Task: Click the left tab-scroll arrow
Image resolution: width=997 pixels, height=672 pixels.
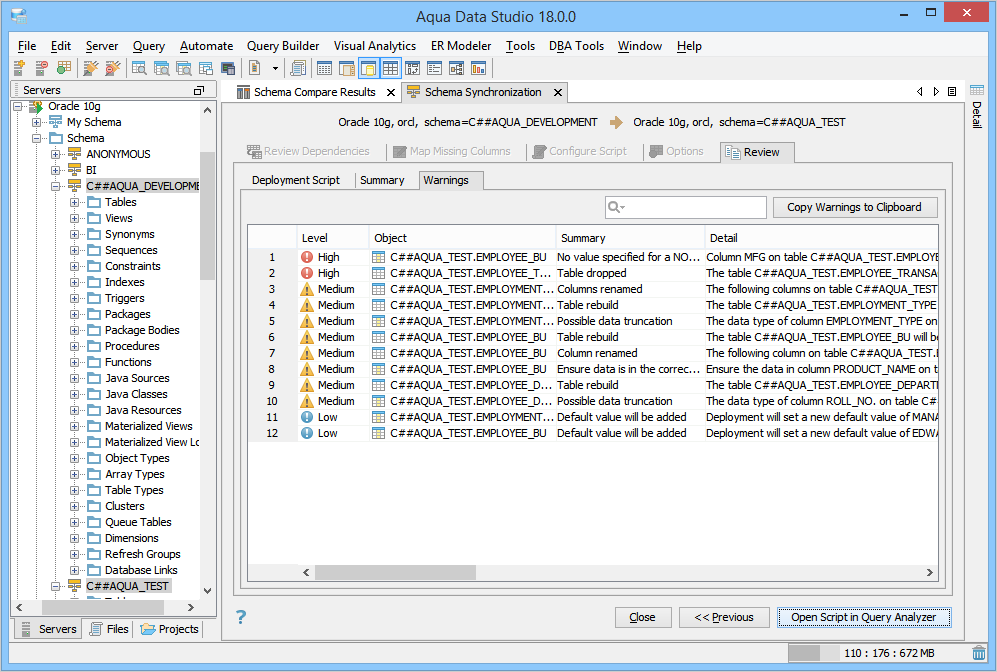Action: pos(919,92)
